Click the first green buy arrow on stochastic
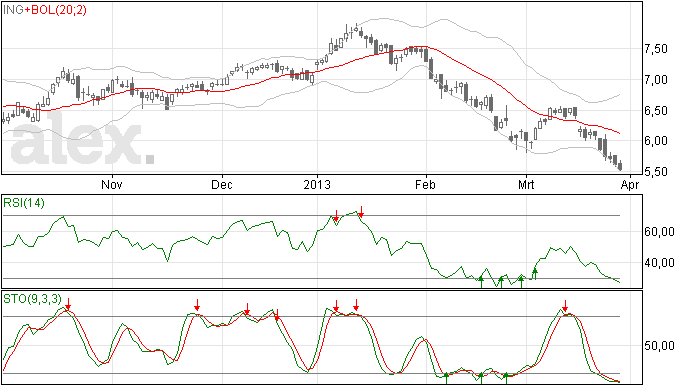The width and height of the screenshot is (690, 387). (x=446, y=378)
